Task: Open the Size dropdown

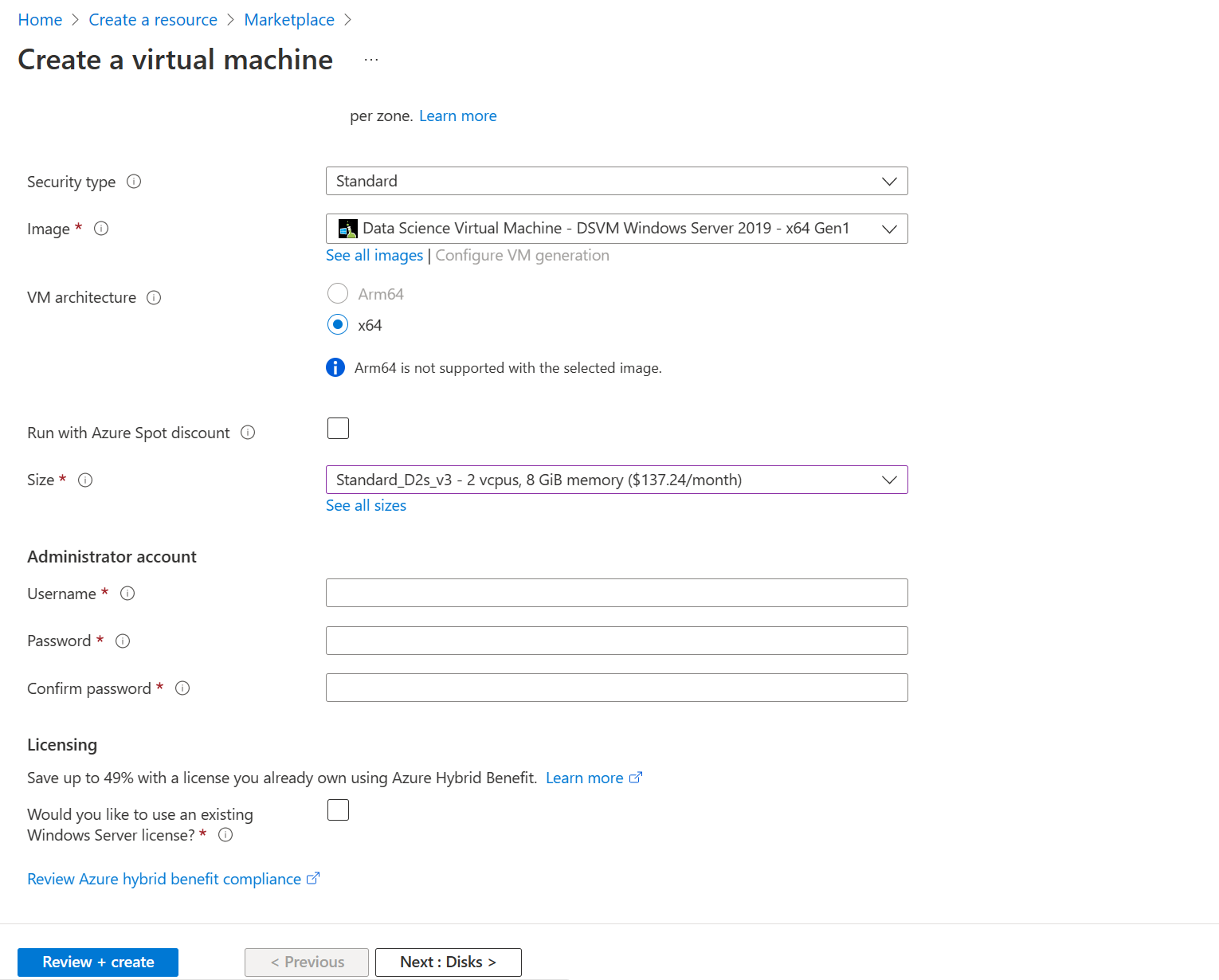Action: [617, 480]
